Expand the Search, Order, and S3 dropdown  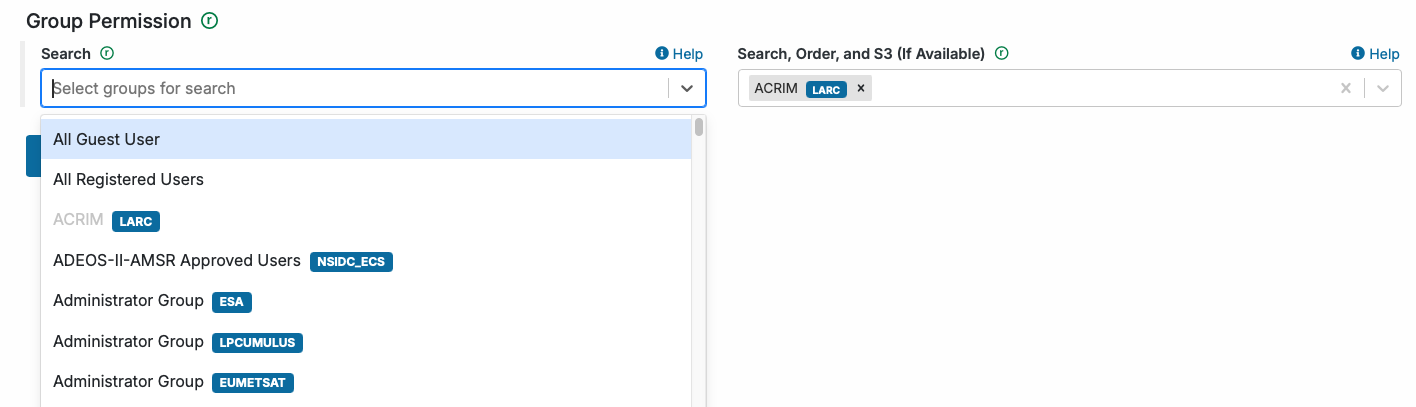click(x=1383, y=88)
